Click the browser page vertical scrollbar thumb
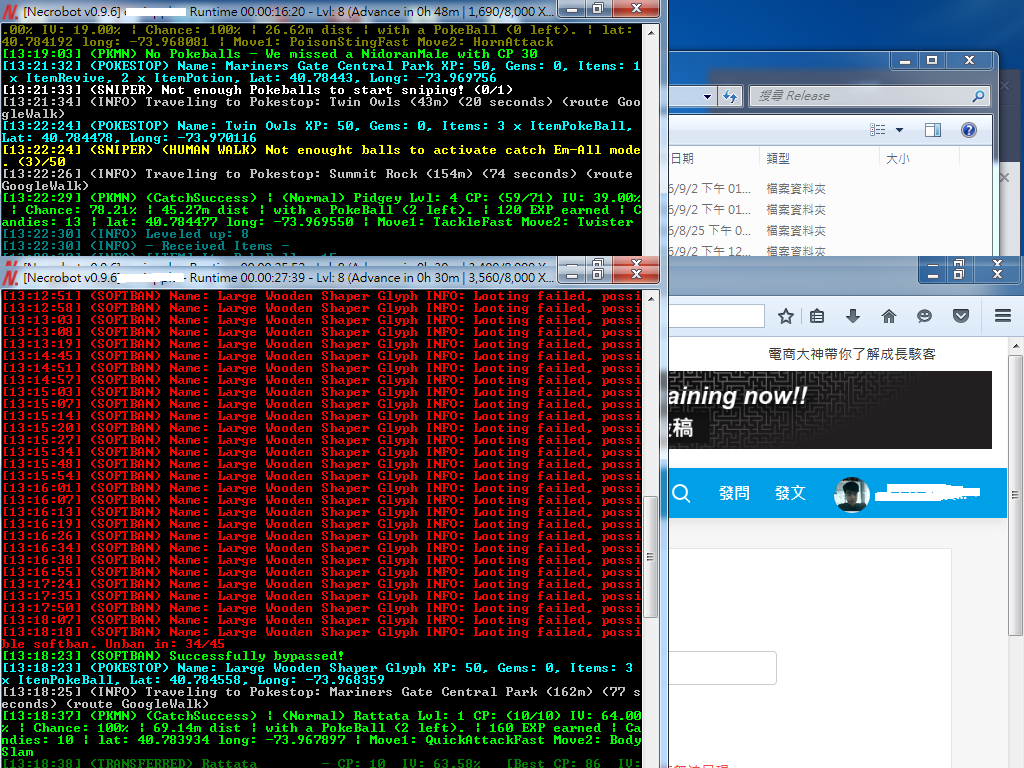 pyautogui.click(x=1015, y=494)
